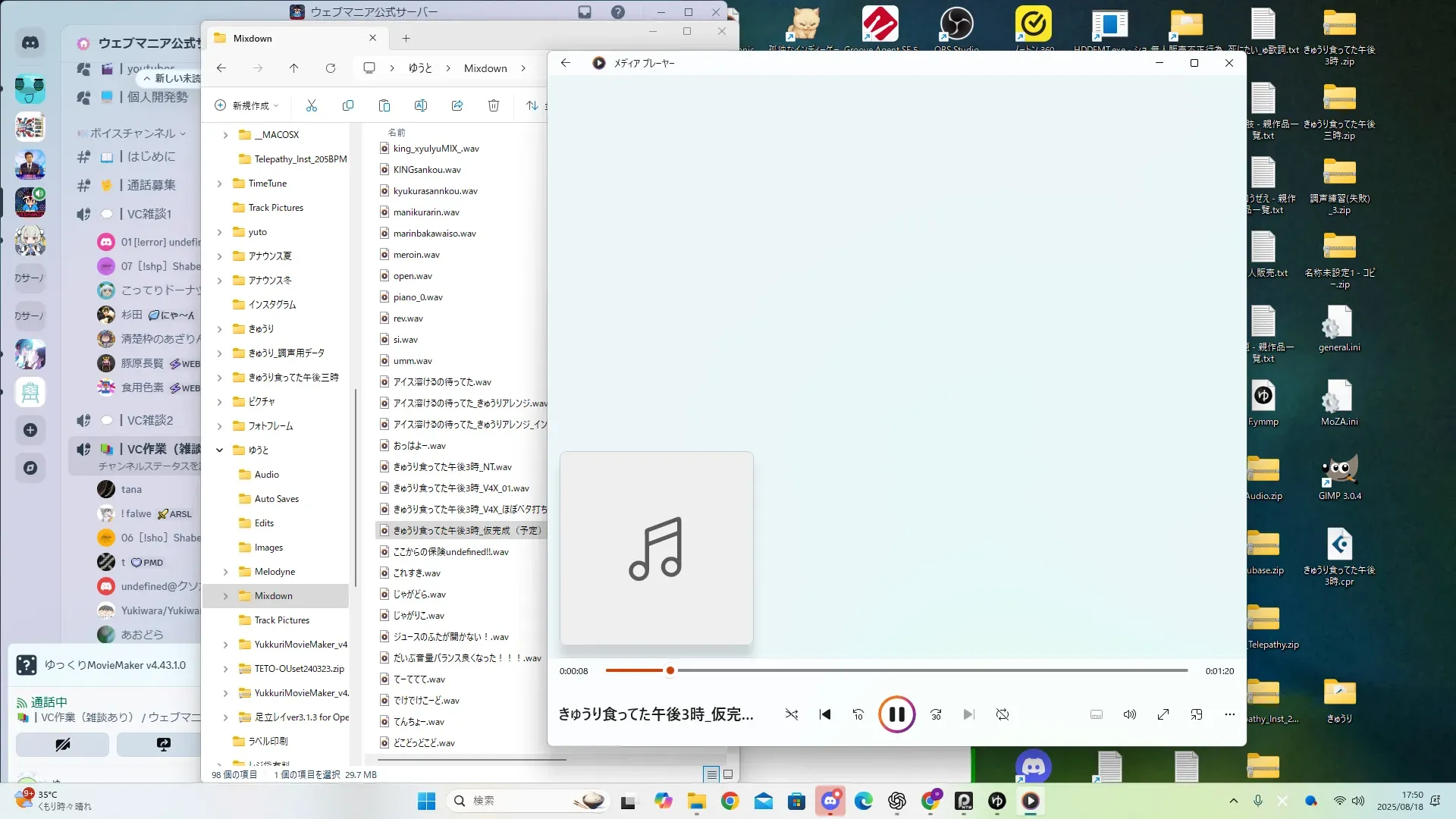Toggle shuffle in Media Player
This screenshot has width=1456, height=819.
pos(792,714)
